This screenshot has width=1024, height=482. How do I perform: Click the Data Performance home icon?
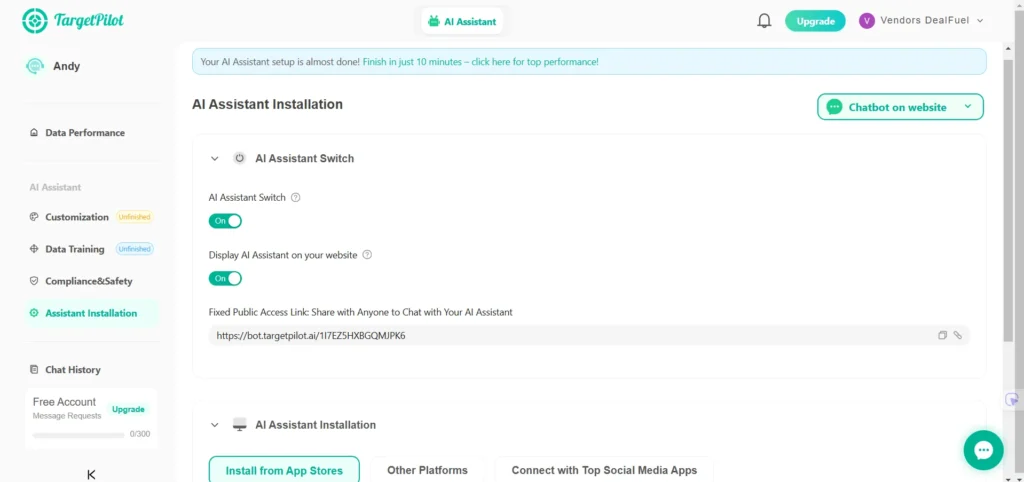[34, 133]
